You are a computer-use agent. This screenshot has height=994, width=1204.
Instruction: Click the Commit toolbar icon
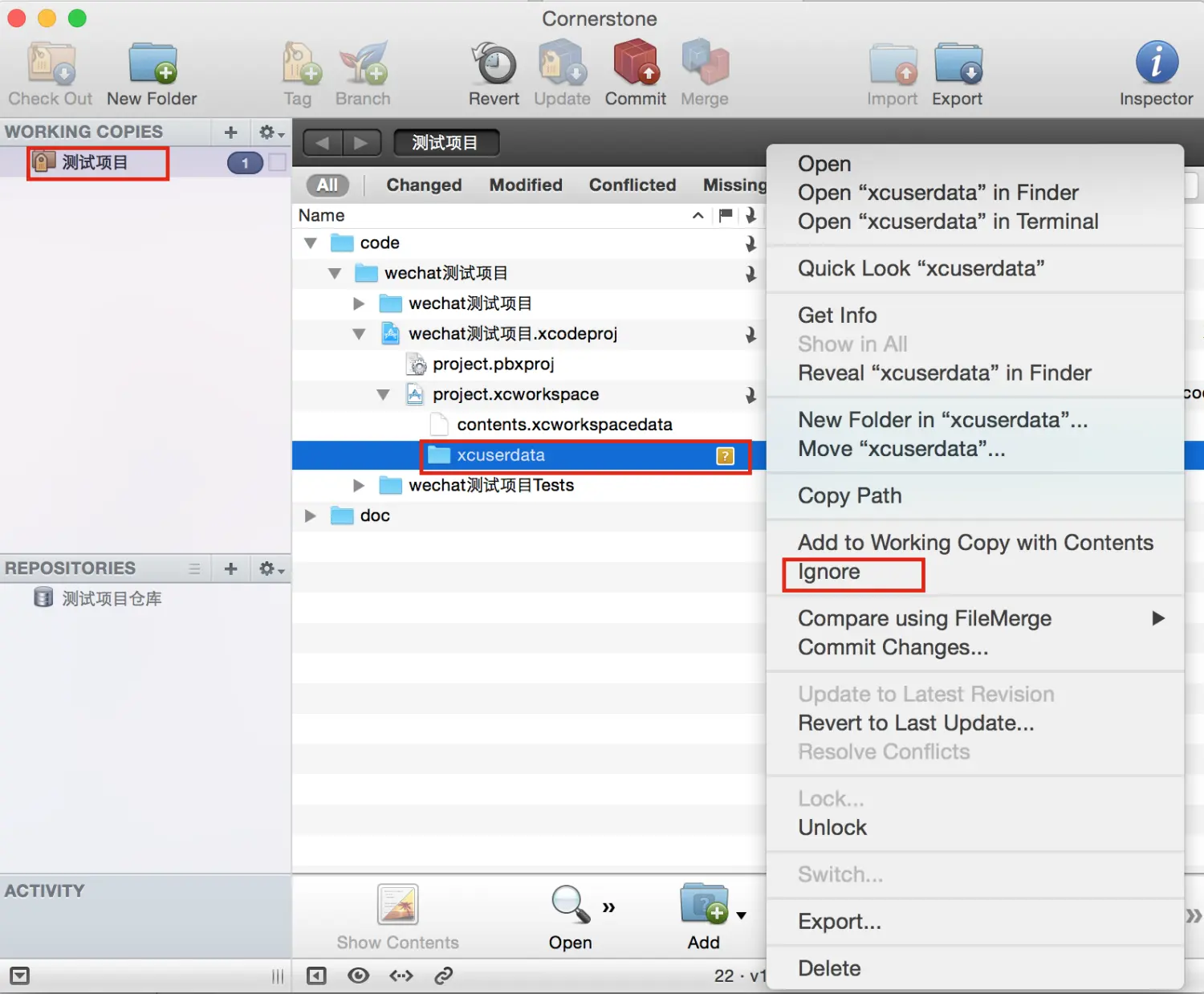click(x=636, y=63)
